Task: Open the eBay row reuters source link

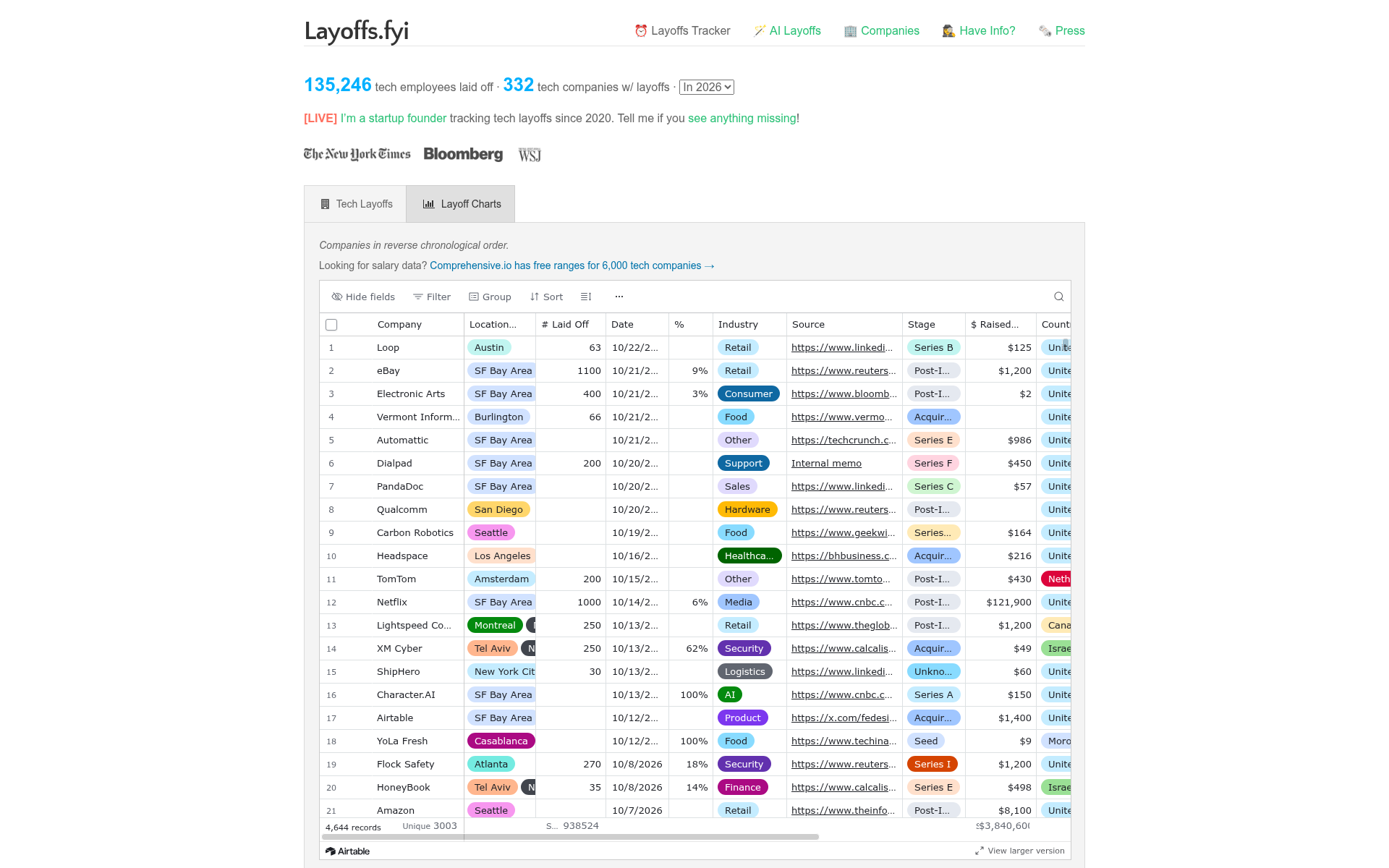Action: click(x=844, y=370)
